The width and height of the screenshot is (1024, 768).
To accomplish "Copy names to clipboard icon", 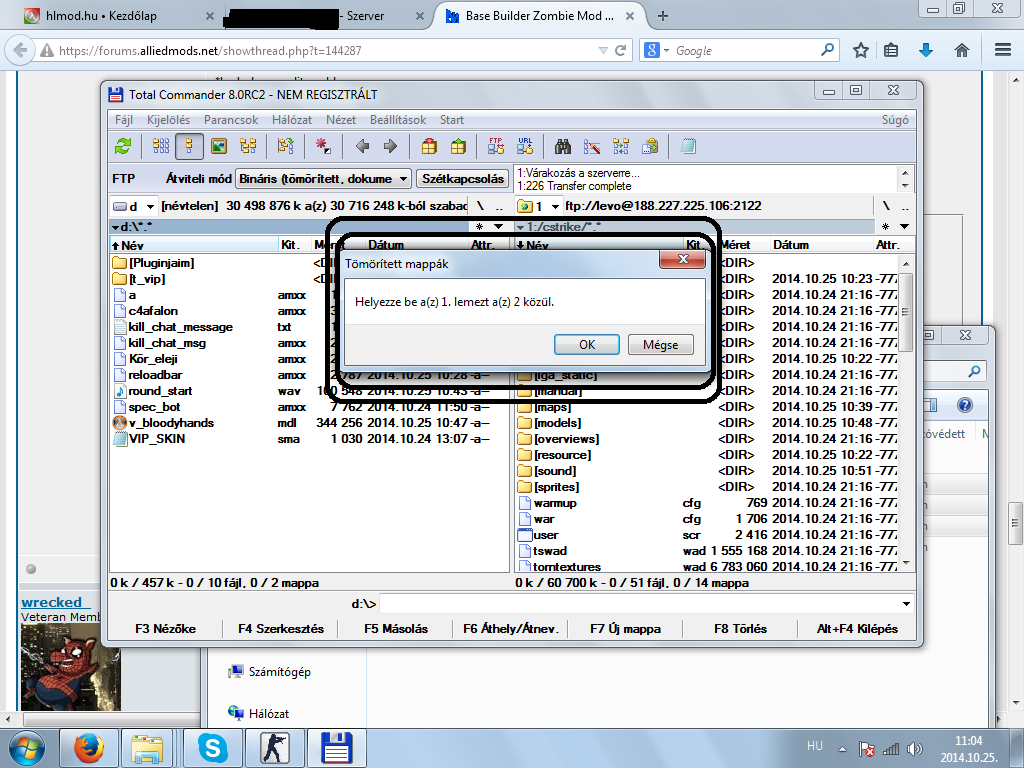I will 650,146.
